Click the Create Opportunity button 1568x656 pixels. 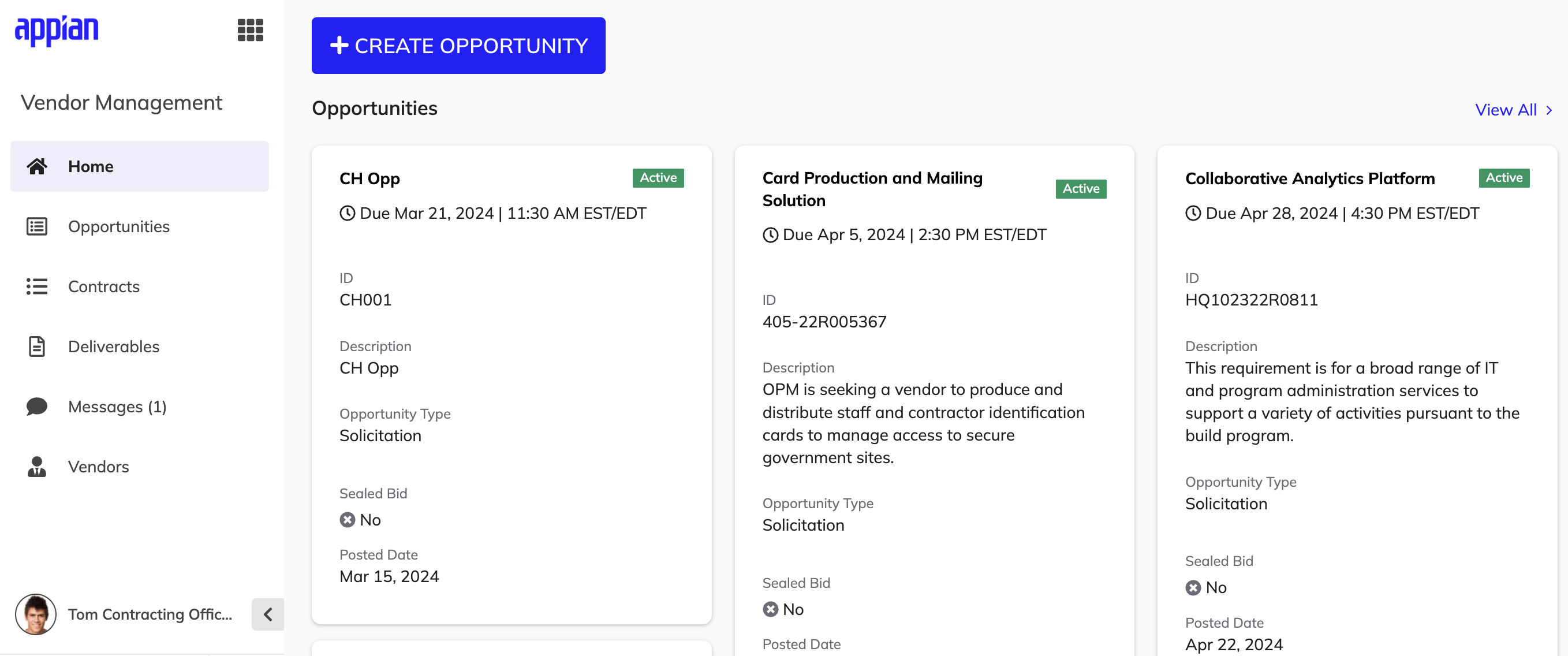[458, 46]
